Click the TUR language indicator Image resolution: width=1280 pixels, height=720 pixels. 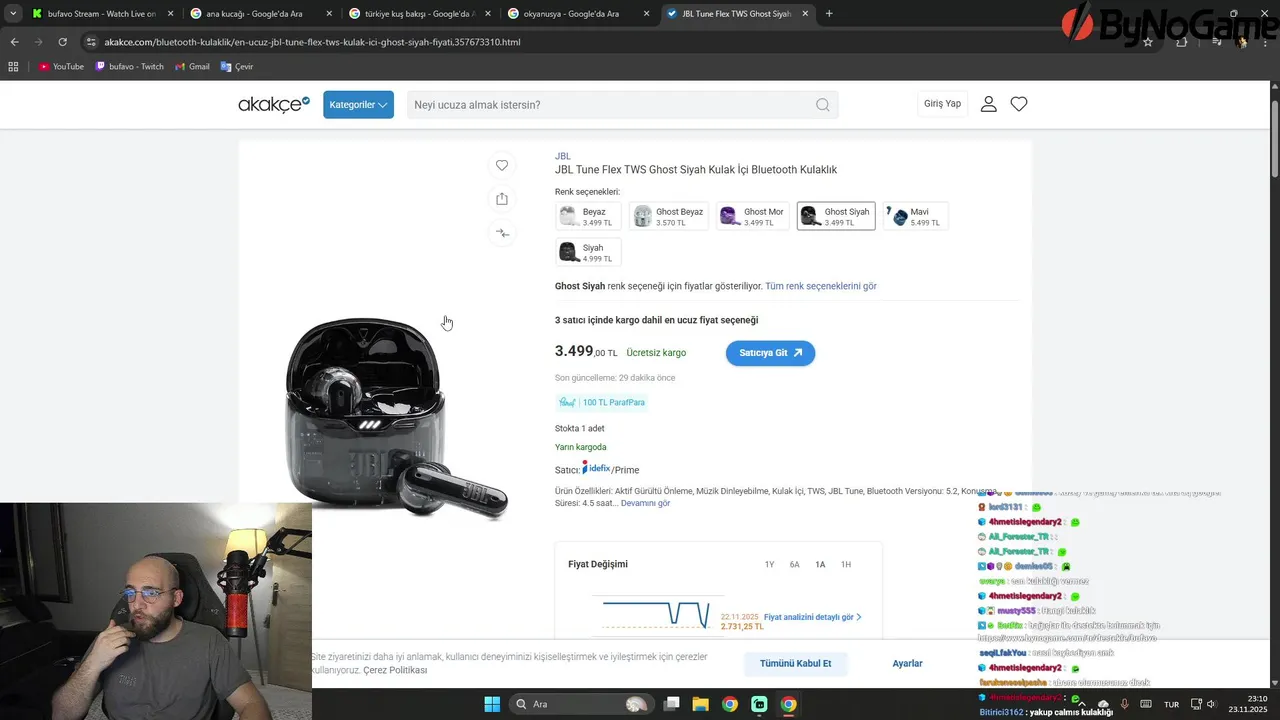click(1171, 705)
